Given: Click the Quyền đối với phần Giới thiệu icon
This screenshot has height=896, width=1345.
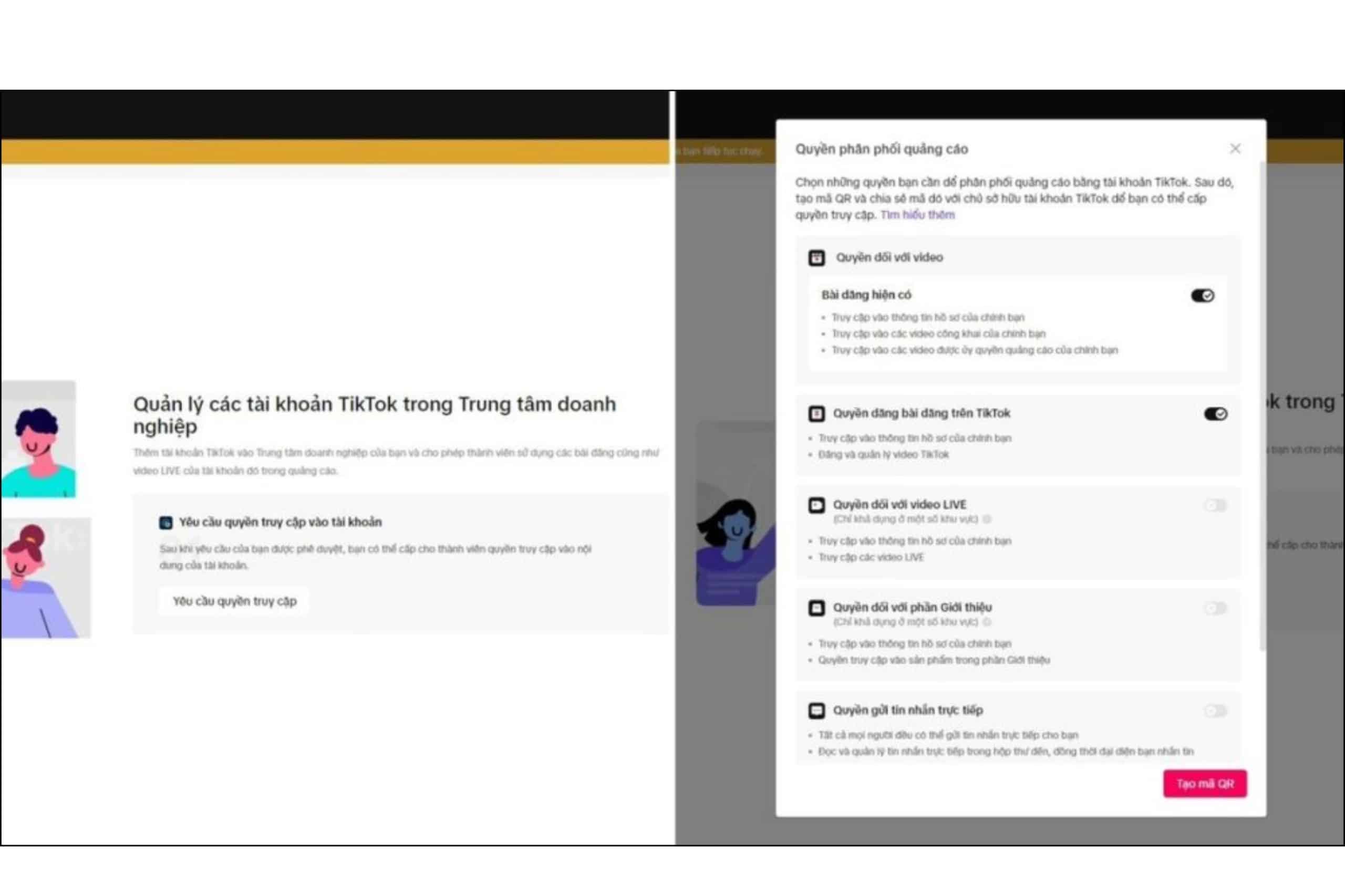Looking at the screenshot, I should click(x=816, y=608).
